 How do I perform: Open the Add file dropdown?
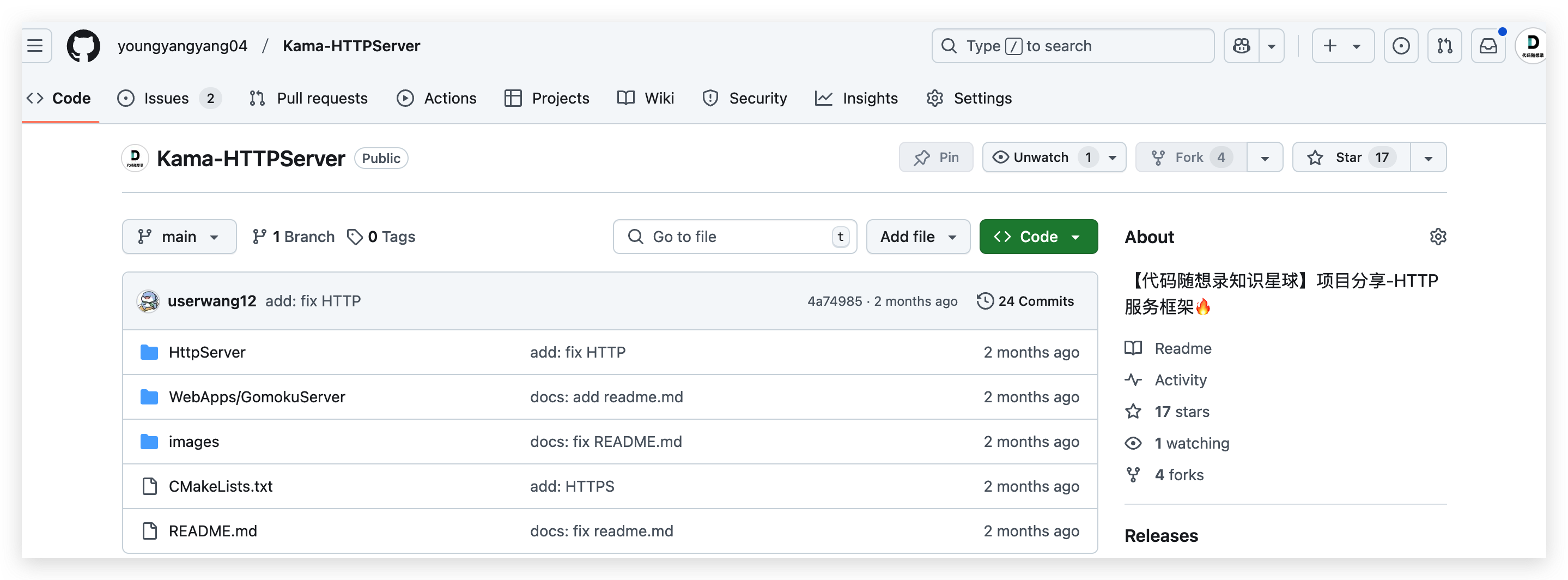[918, 237]
